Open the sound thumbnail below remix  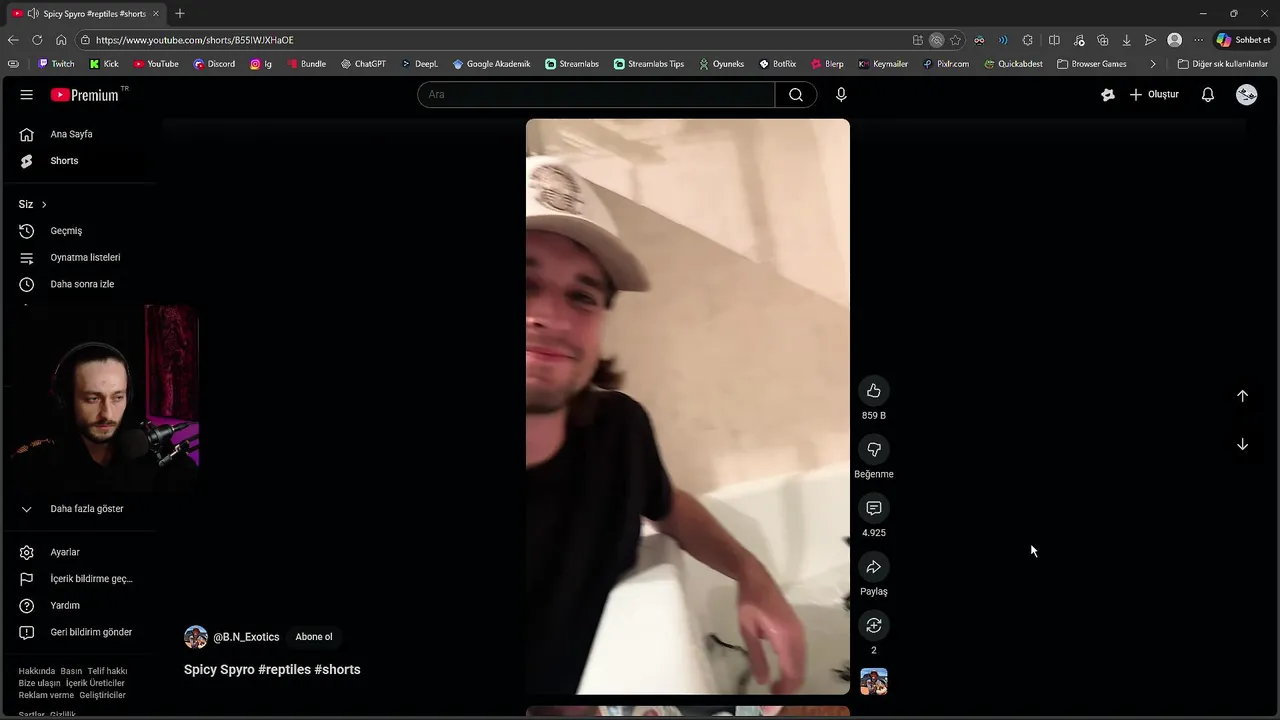[x=874, y=681]
